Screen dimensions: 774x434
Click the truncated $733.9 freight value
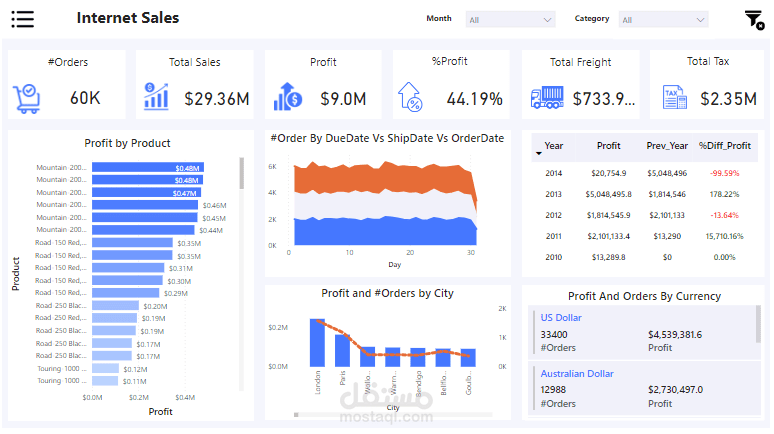coord(604,99)
